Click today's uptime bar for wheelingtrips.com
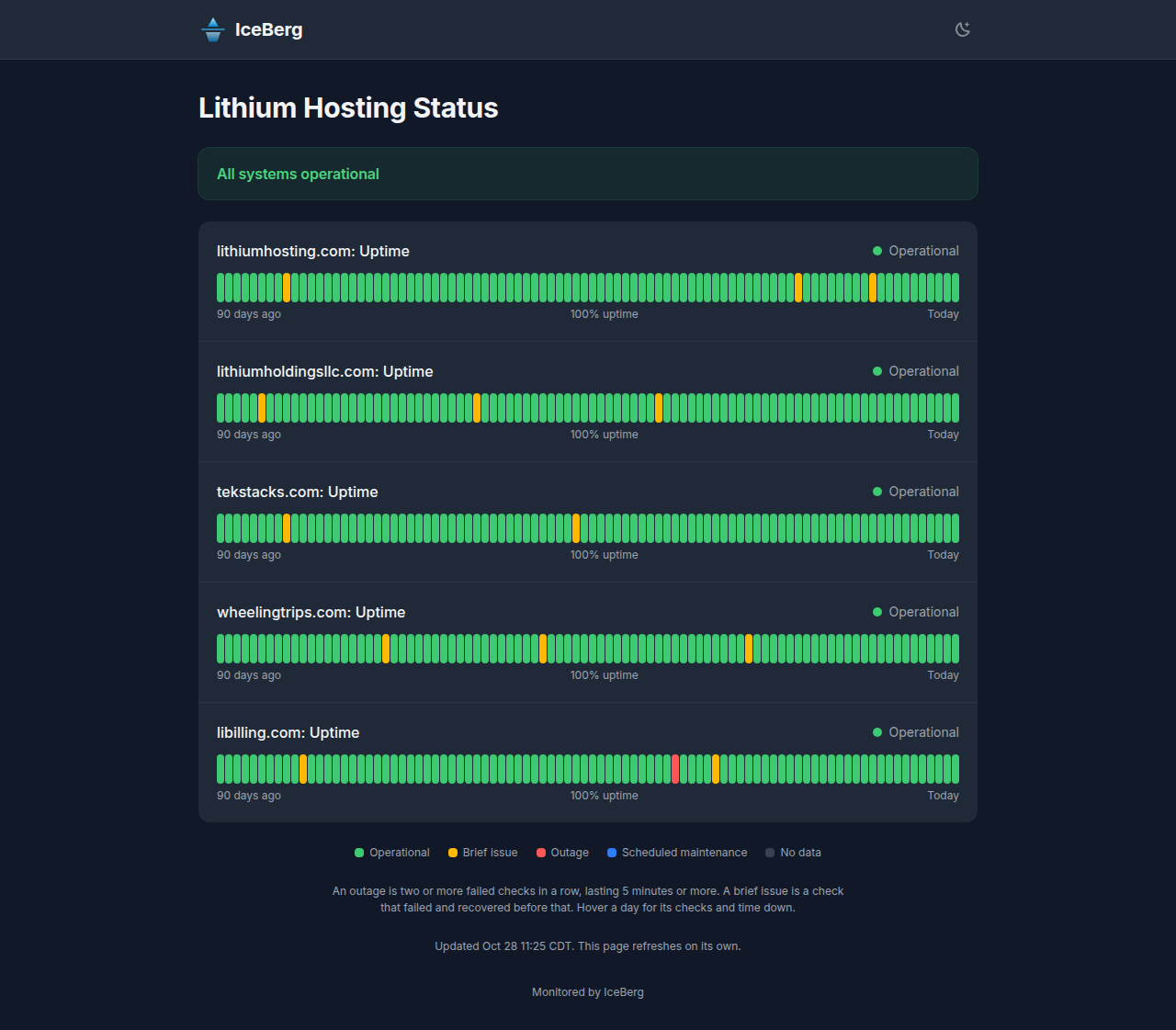The image size is (1176, 1030). click(955, 649)
